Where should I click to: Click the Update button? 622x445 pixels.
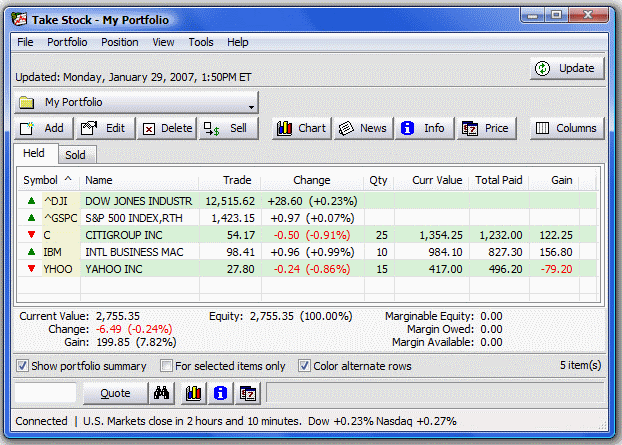567,68
